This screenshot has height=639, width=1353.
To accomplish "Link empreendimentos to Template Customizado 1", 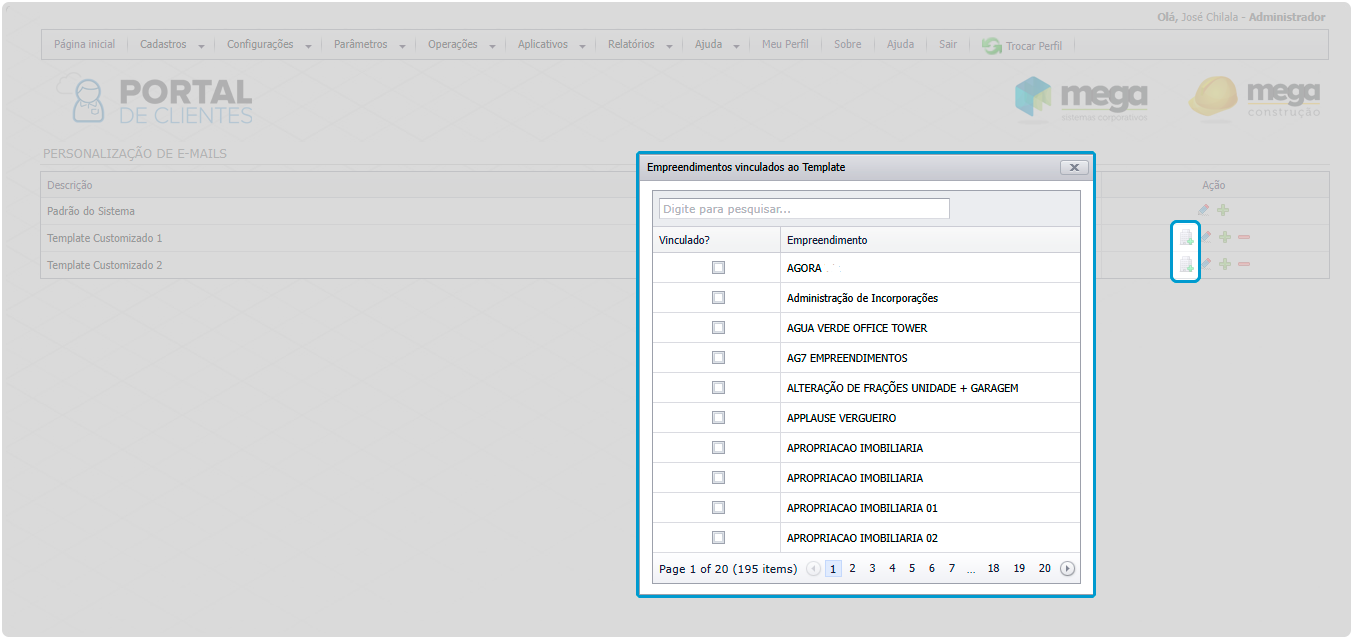I will [1186, 238].
